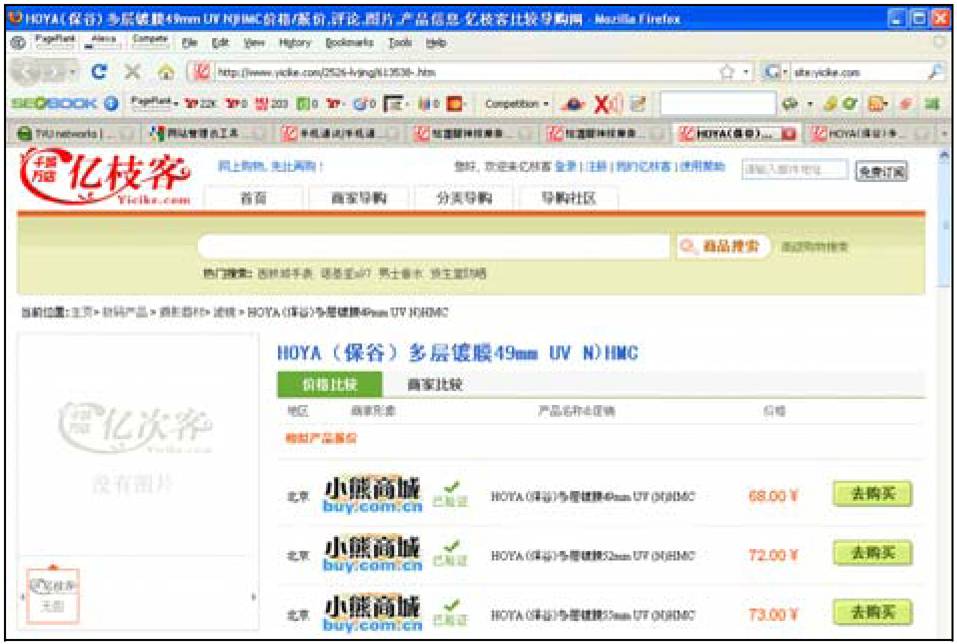The image size is (957, 644).
Task: Reload the page with the blue refresh icon
Action: tap(99, 72)
